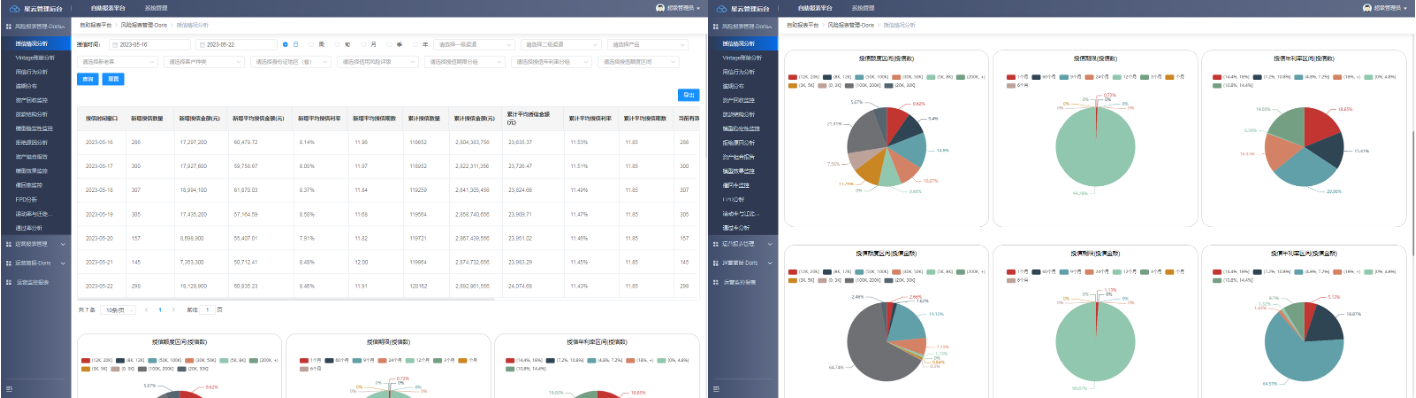Click the sidebar collapse hamburger icon in right window
Viewport: 1416px width, 398px height.
click(x=715, y=388)
